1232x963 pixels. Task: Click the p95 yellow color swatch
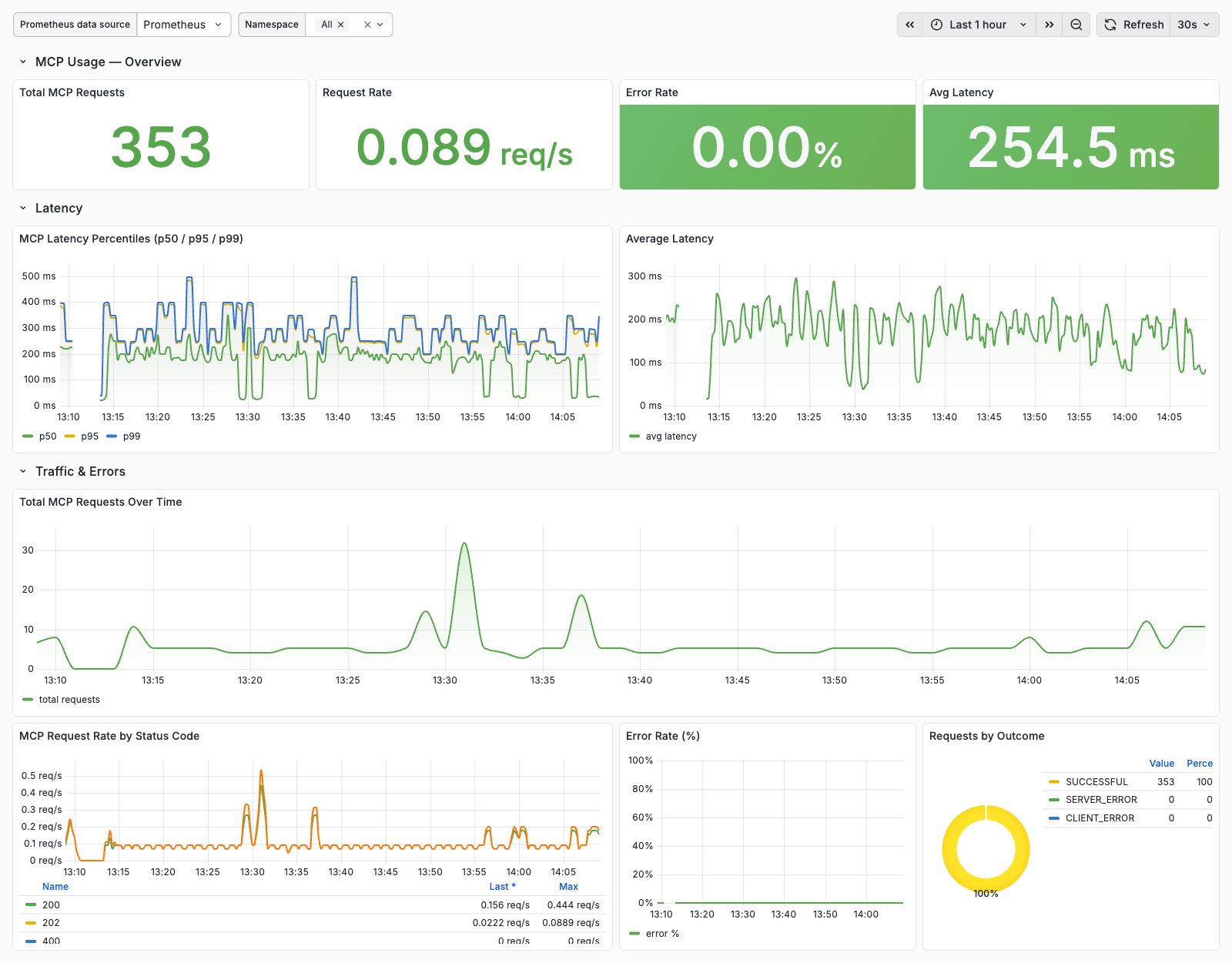tap(70, 436)
